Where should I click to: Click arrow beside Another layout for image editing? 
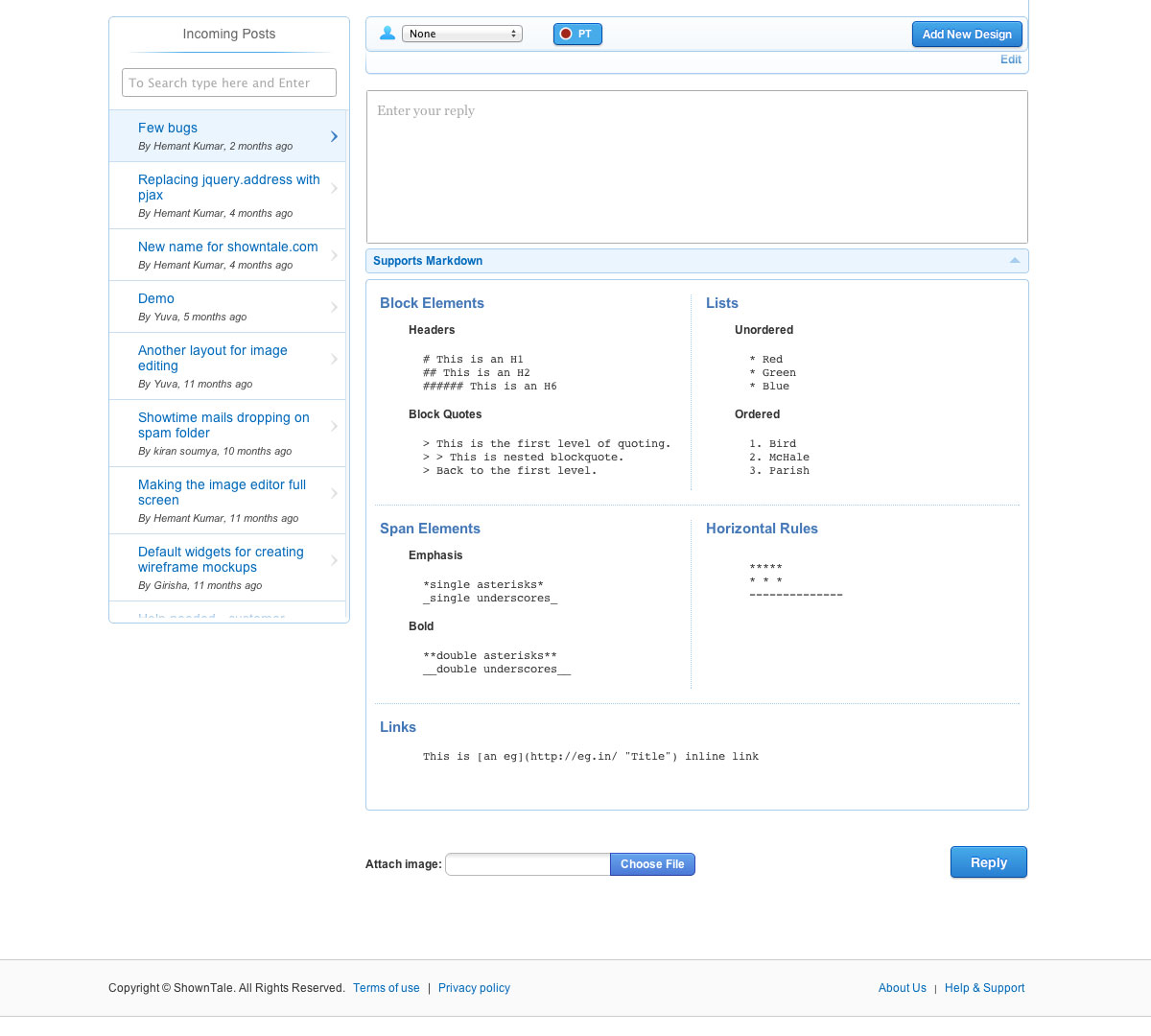click(334, 360)
